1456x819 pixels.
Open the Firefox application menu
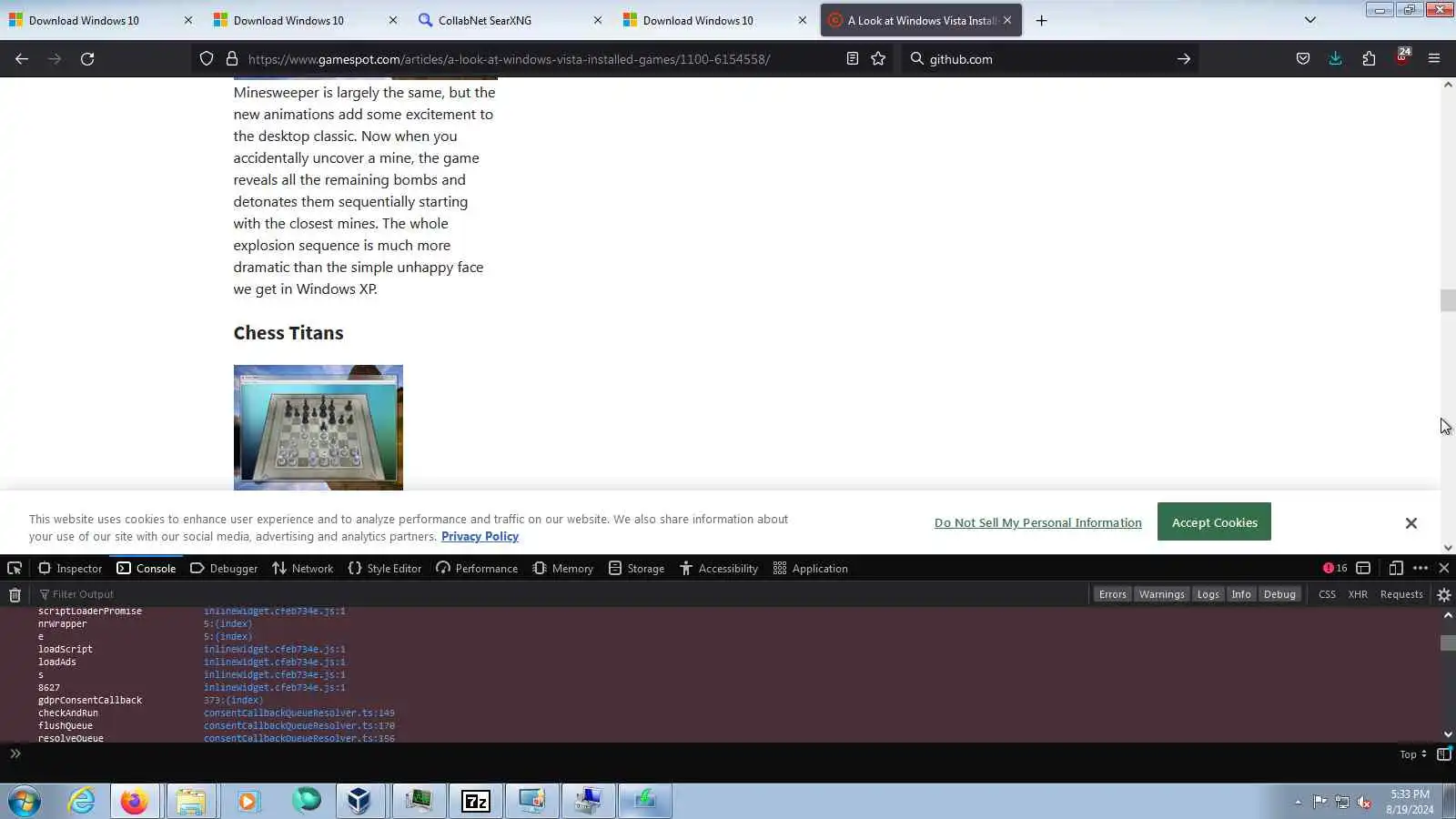pyautogui.click(x=1434, y=59)
